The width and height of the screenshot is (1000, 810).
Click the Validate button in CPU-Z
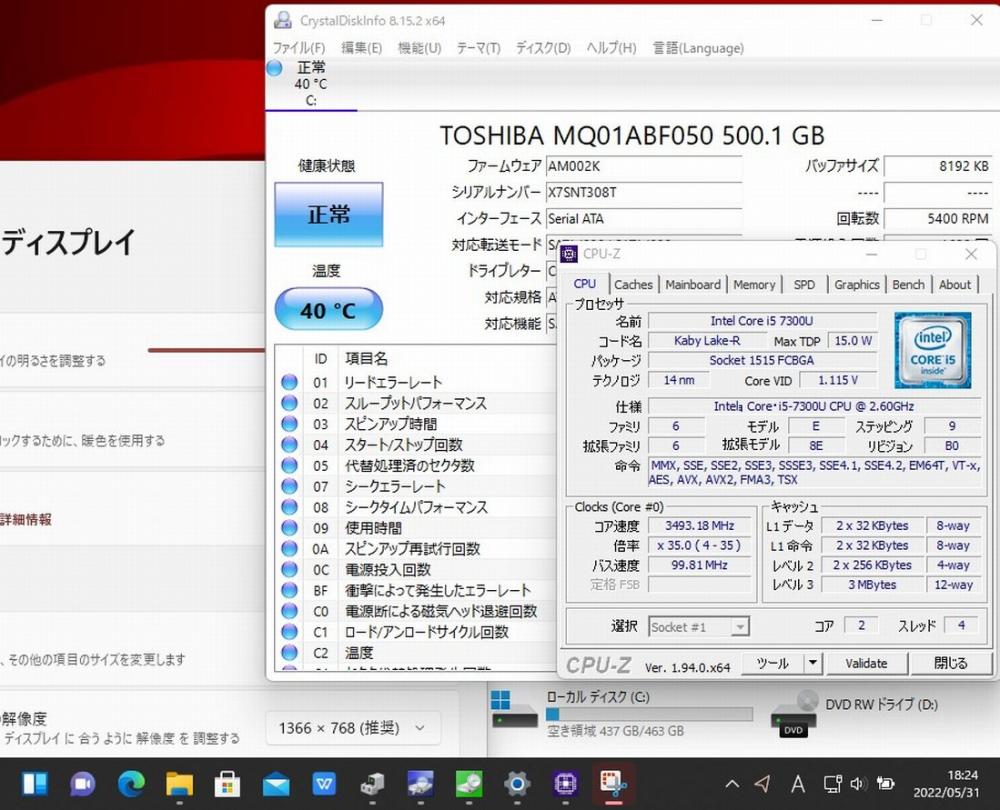866,663
